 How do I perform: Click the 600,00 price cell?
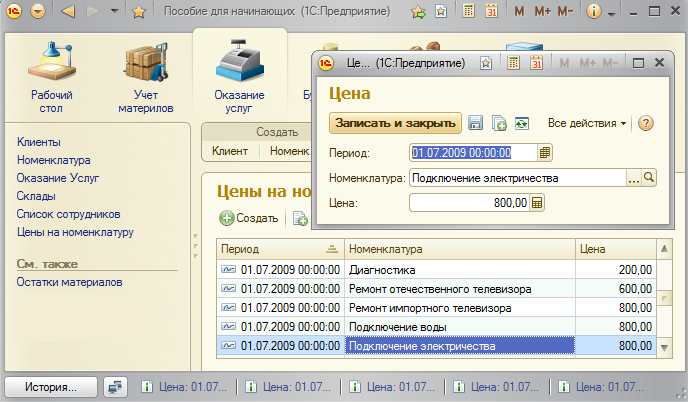pos(616,289)
